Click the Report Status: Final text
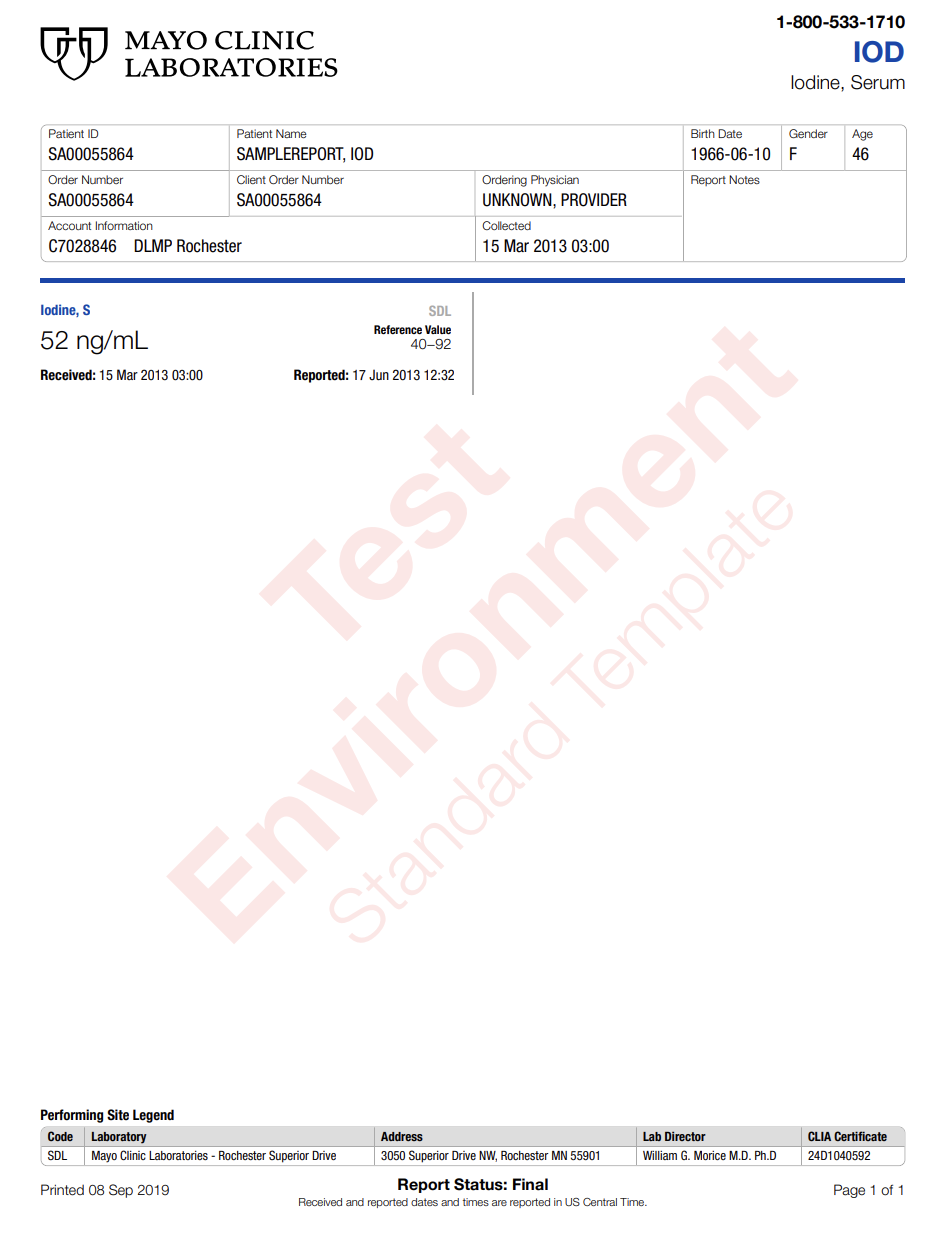This screenshot has width=948, height=1240. (x=473, y=1185)
